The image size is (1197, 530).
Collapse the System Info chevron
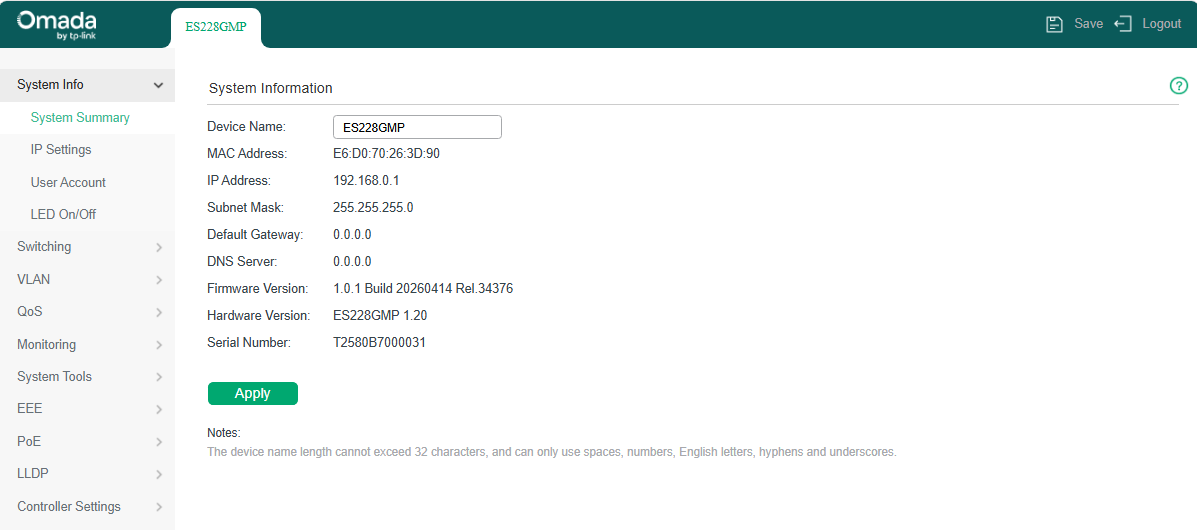pos(159,86)
